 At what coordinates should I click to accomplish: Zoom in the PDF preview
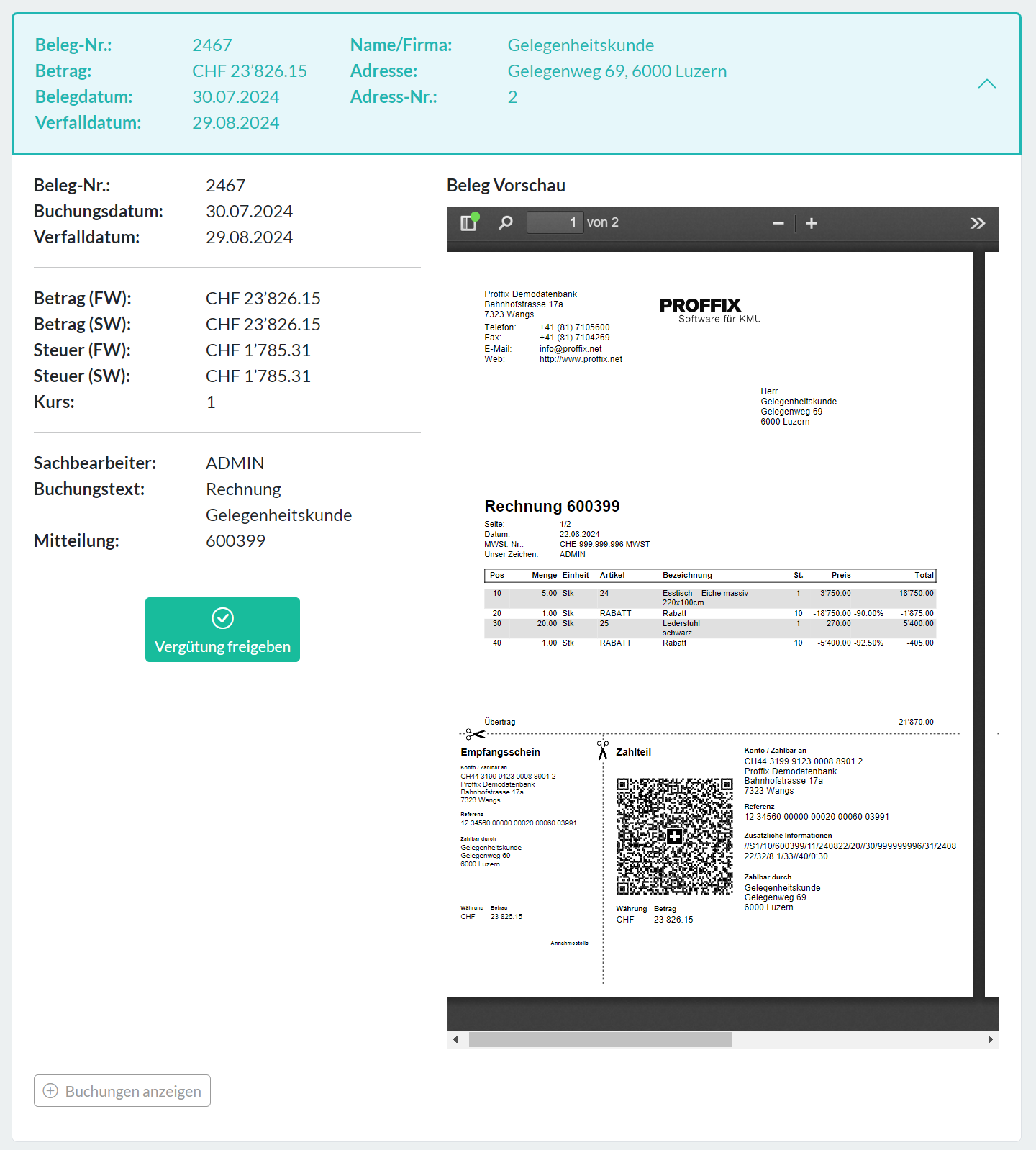pos(812,223)
